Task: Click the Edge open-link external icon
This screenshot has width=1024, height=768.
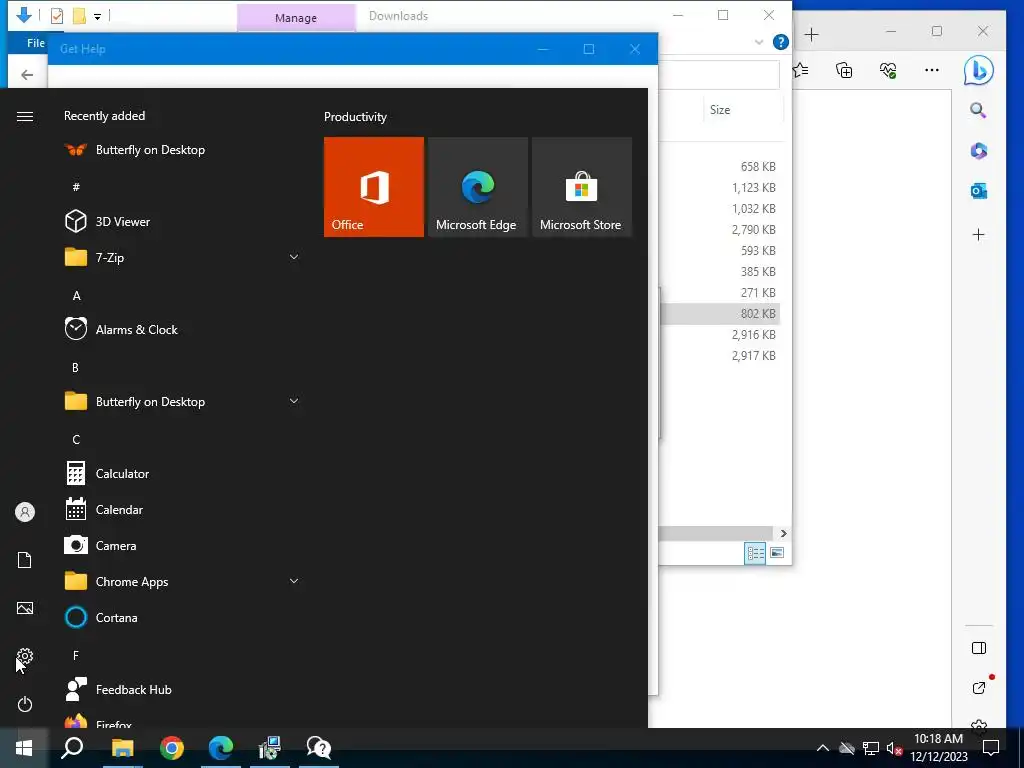Action: tap(978, 688)
